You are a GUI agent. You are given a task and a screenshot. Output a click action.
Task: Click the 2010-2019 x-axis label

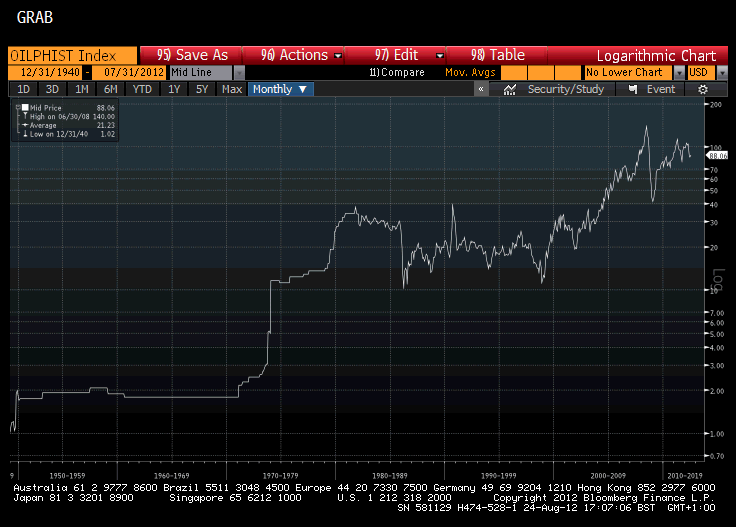(x=685, y=475)
